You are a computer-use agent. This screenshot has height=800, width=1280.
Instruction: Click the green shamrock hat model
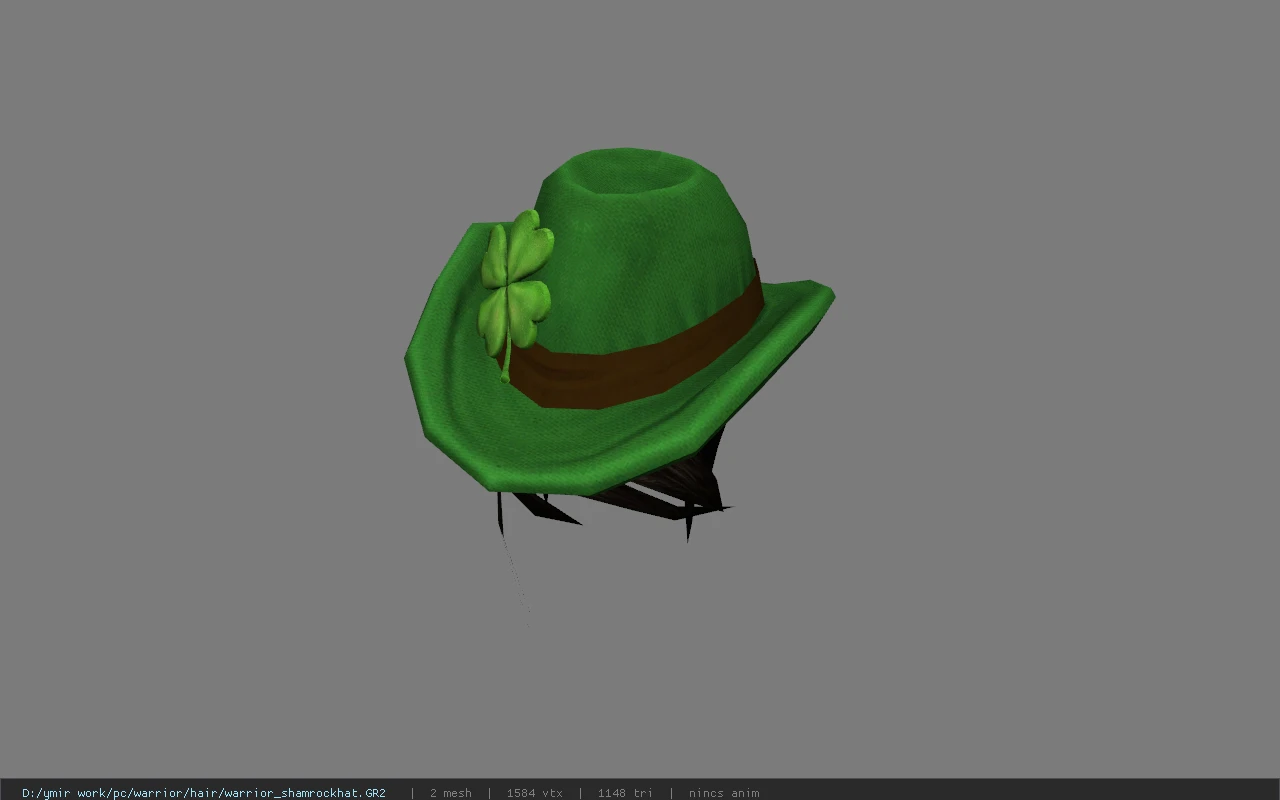(x=618, y=322)
